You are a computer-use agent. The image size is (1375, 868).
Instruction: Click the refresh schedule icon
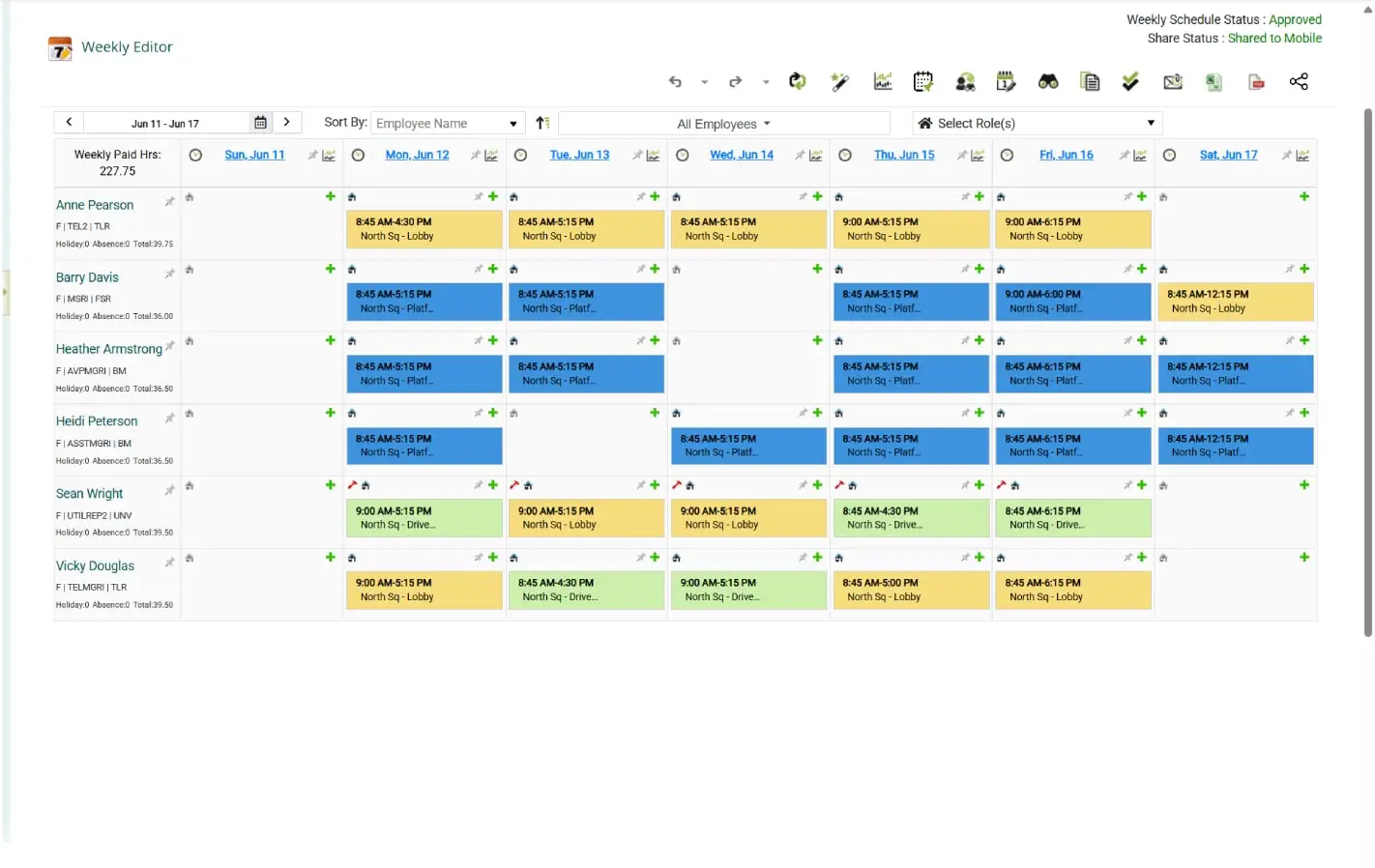798,82
